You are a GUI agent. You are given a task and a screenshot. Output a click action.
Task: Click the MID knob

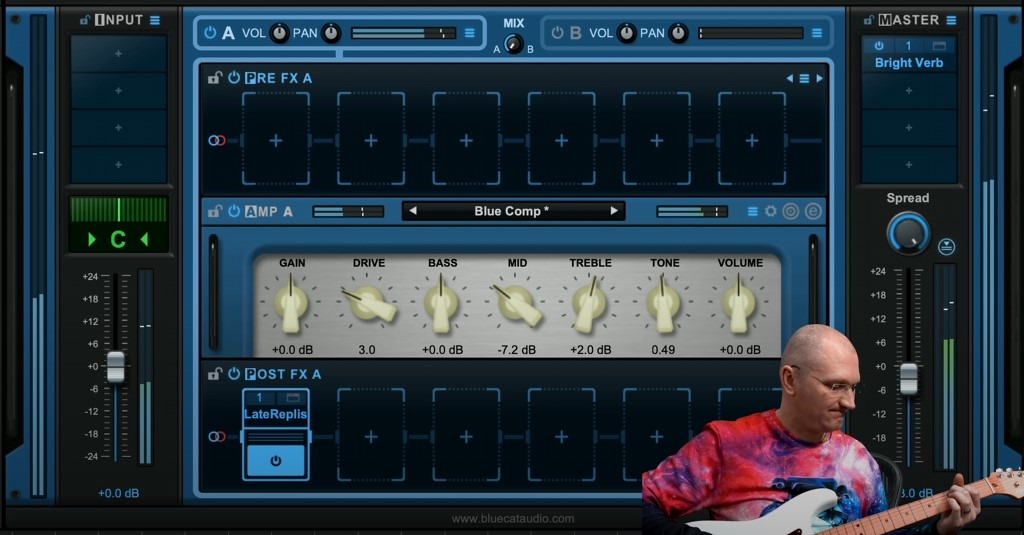[517, 305]
